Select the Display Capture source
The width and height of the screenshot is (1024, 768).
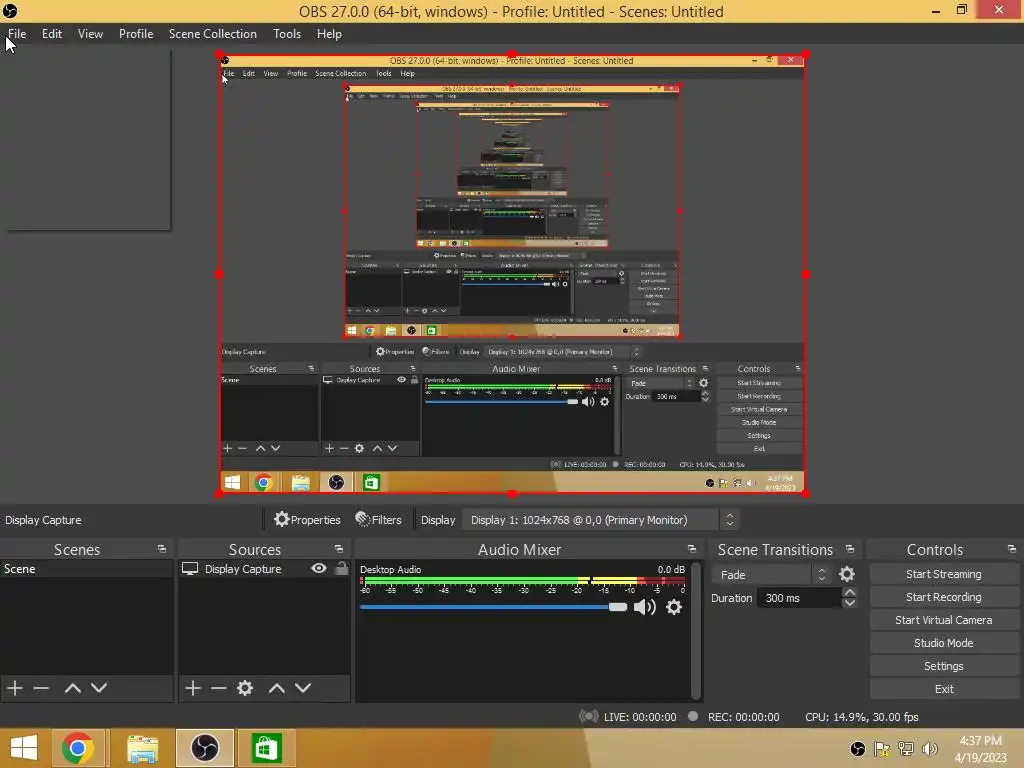(x=243, y=569)
